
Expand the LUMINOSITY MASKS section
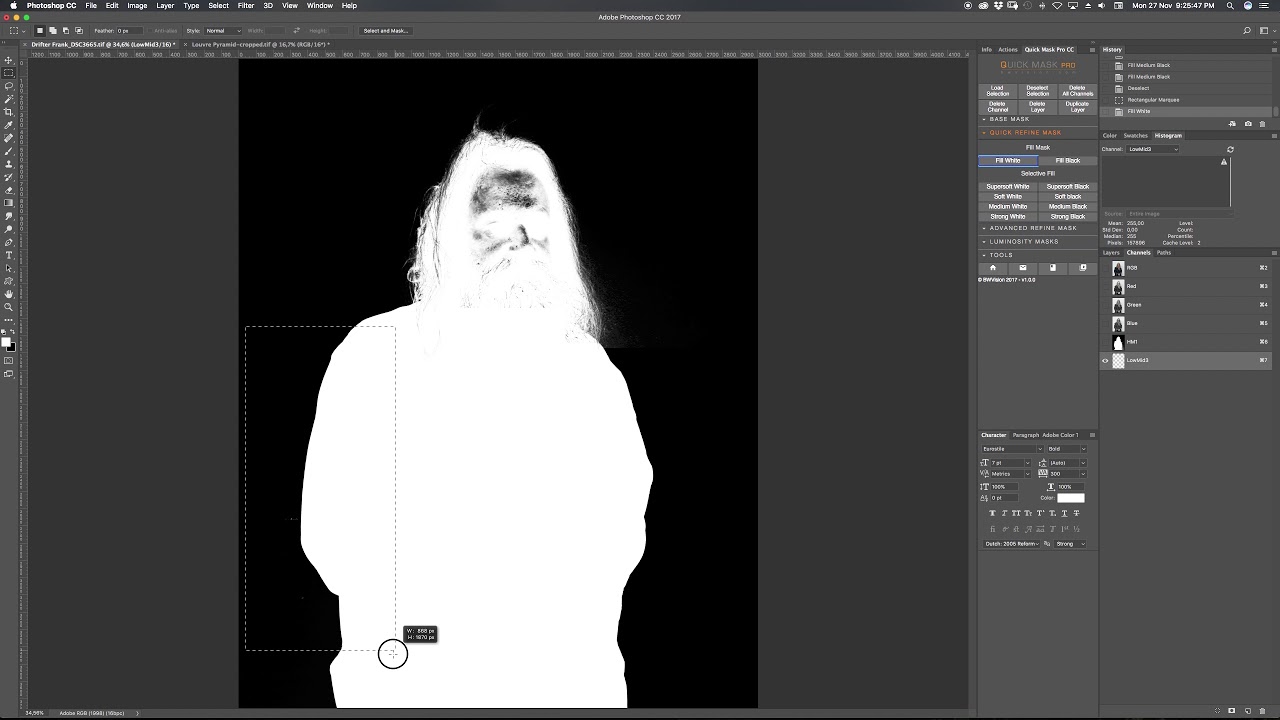coord(1037,241)
